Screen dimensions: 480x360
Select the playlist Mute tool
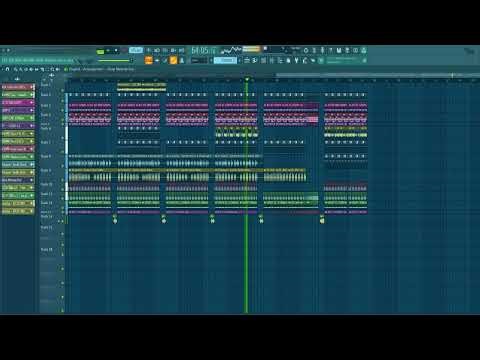coord(31,69)
